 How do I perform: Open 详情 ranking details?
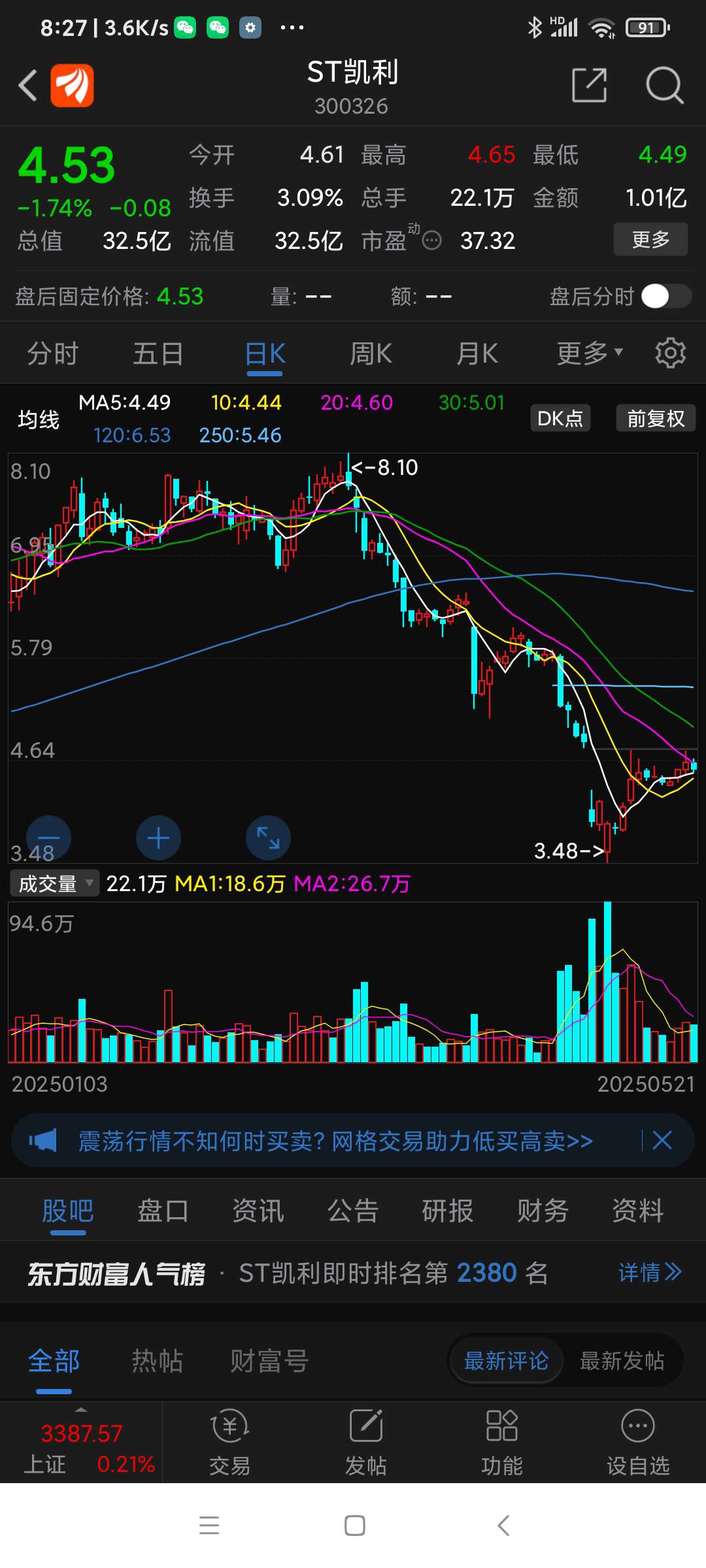[x=650, y=1272]
